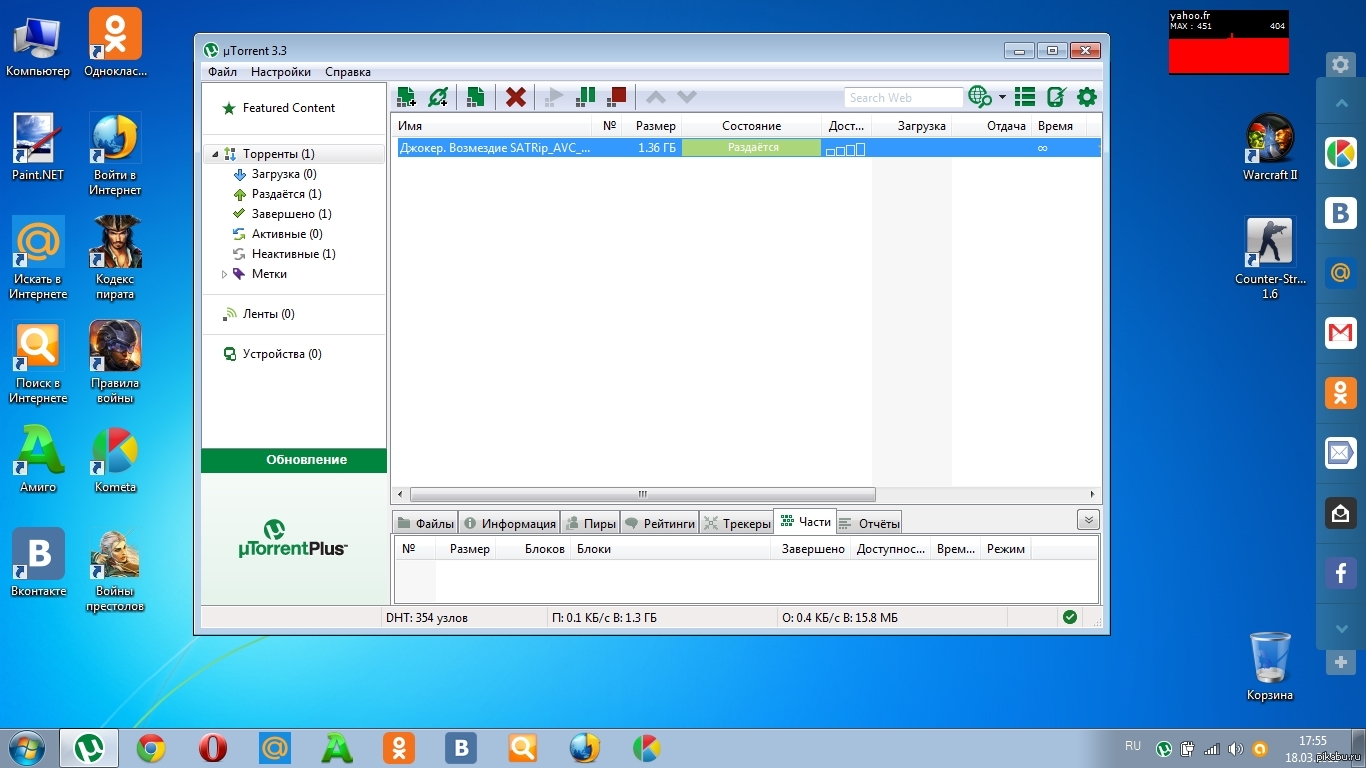1366x768 pixels.
Task: Click the list's scroll-right arrow
Action: [1091, 494]
